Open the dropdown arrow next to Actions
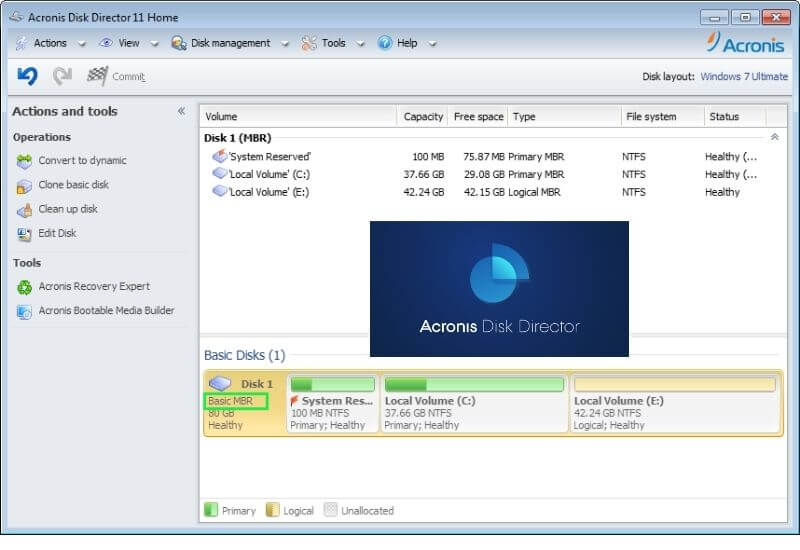The image size is (800, 550). pyautogui.click(x=82, y=44)
